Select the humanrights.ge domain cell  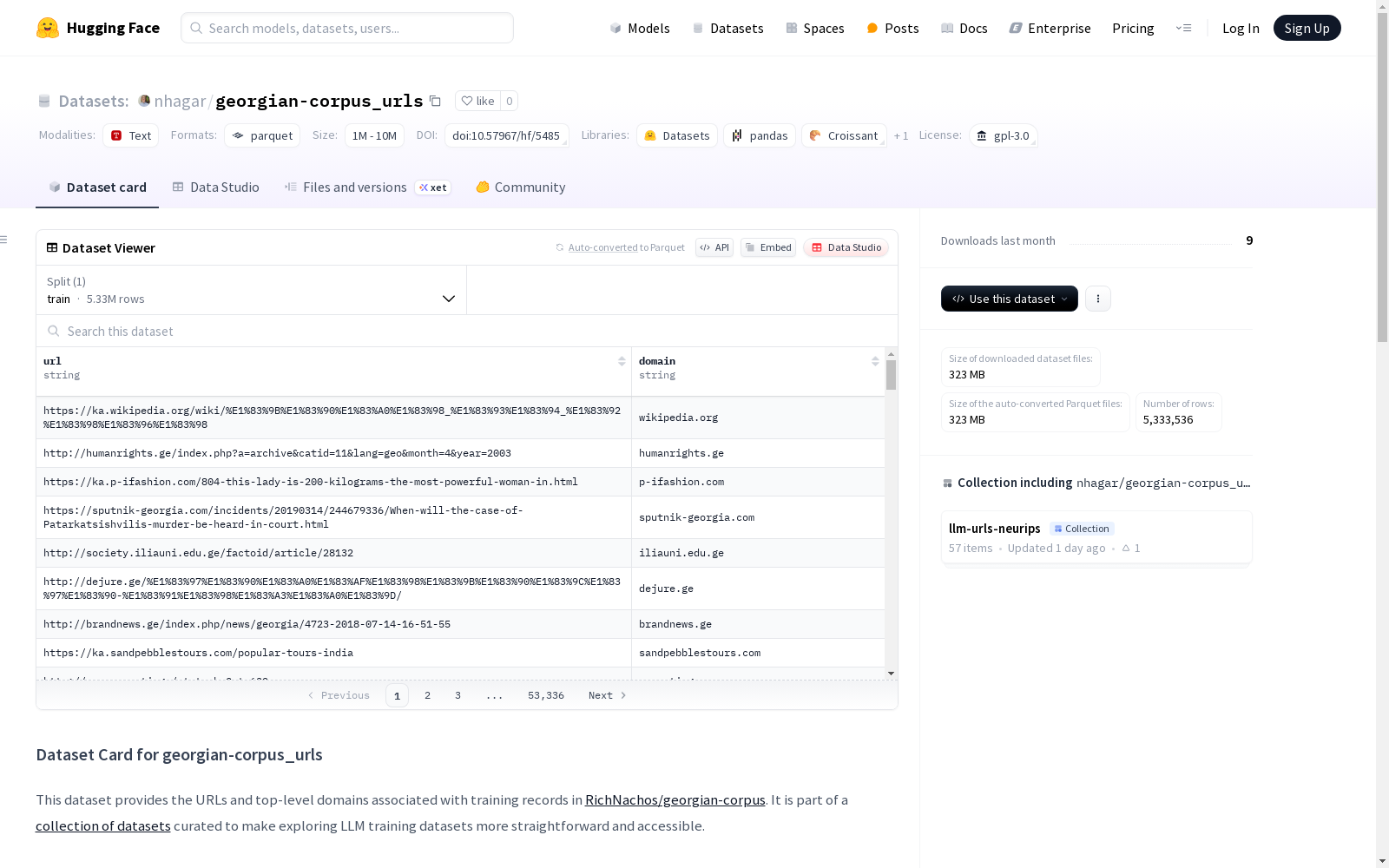click(758, 453)
